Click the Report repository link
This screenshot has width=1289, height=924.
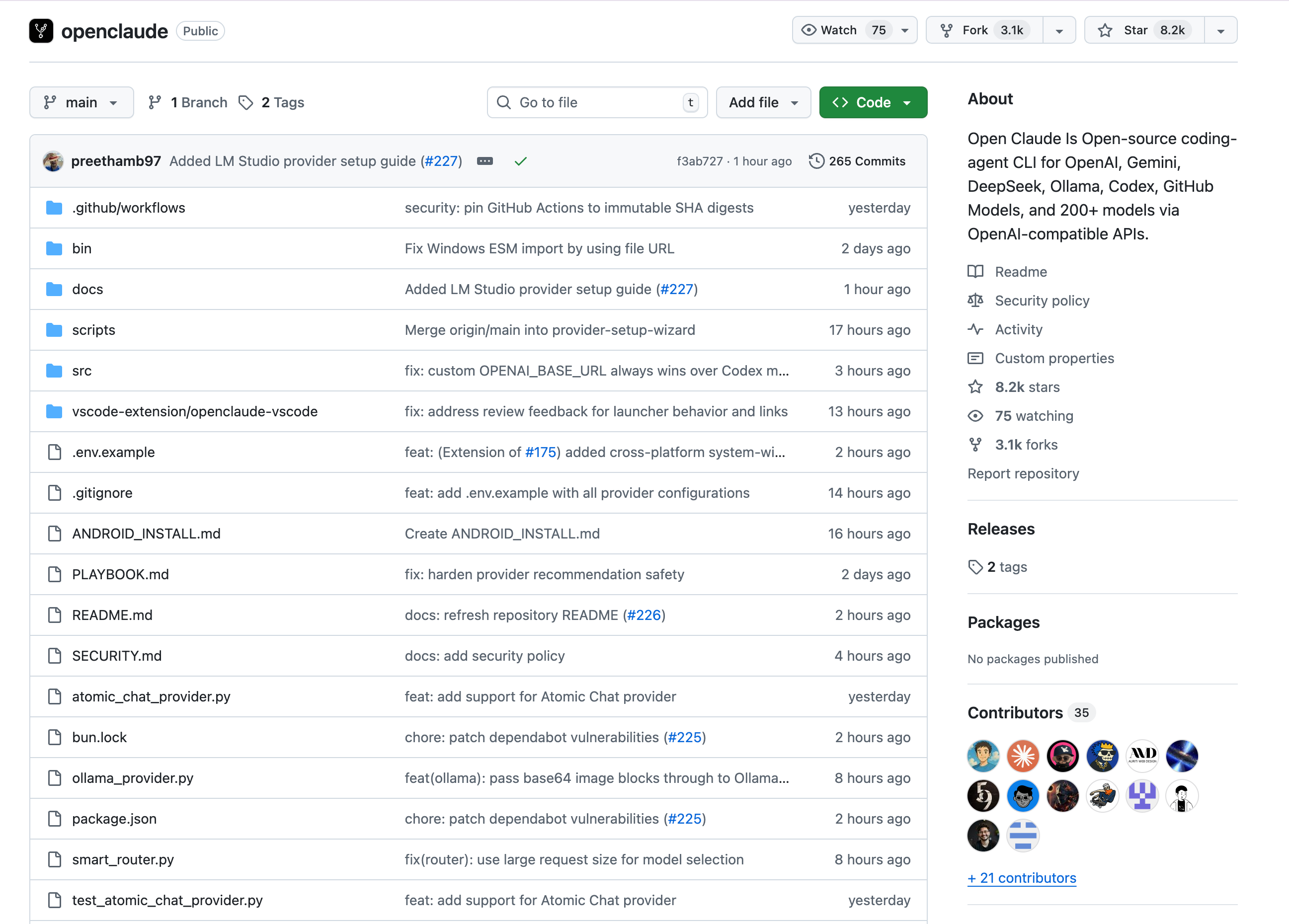(x=1023, y=473)
